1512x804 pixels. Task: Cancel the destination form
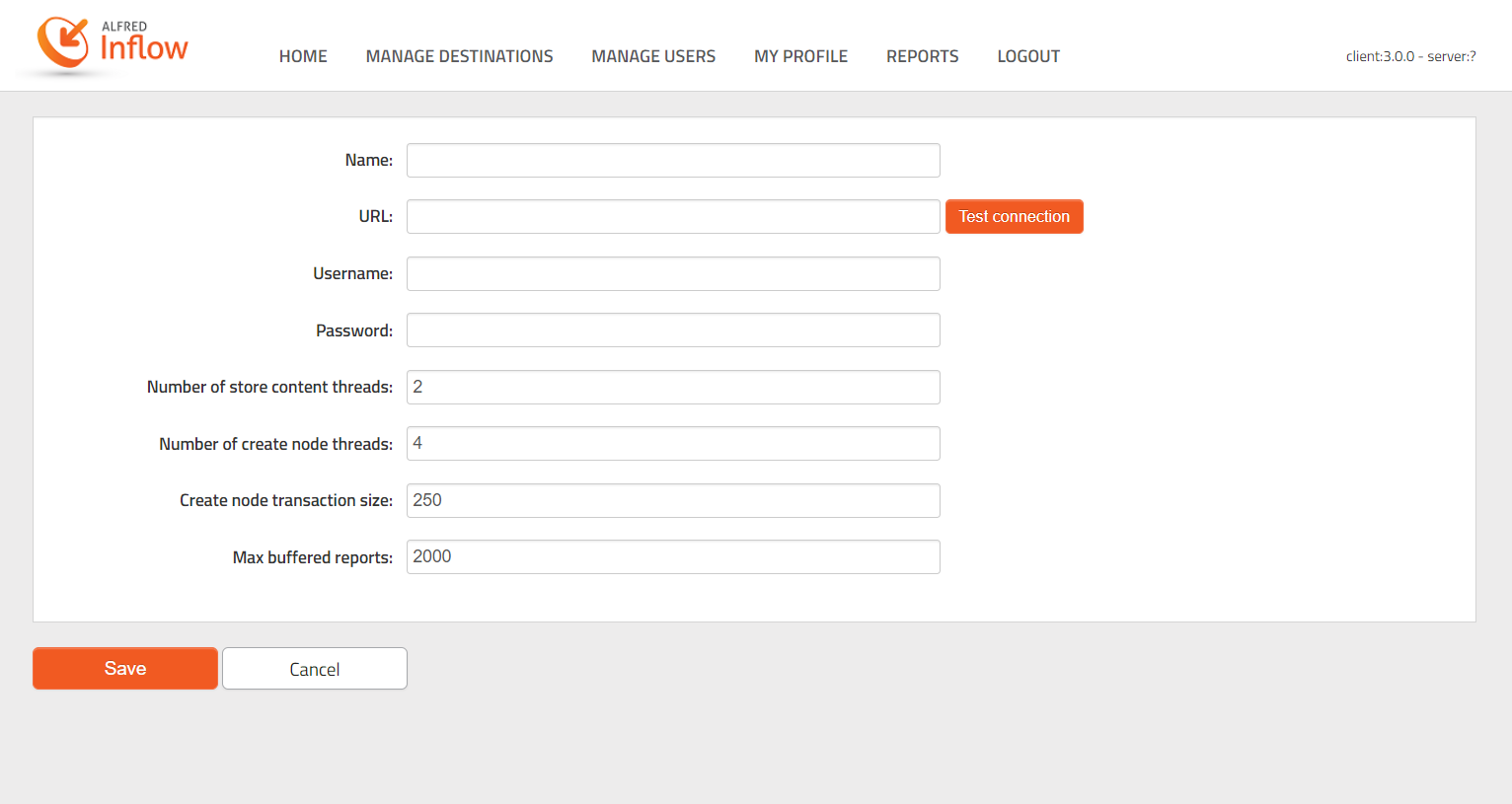[x=315, y=669]
